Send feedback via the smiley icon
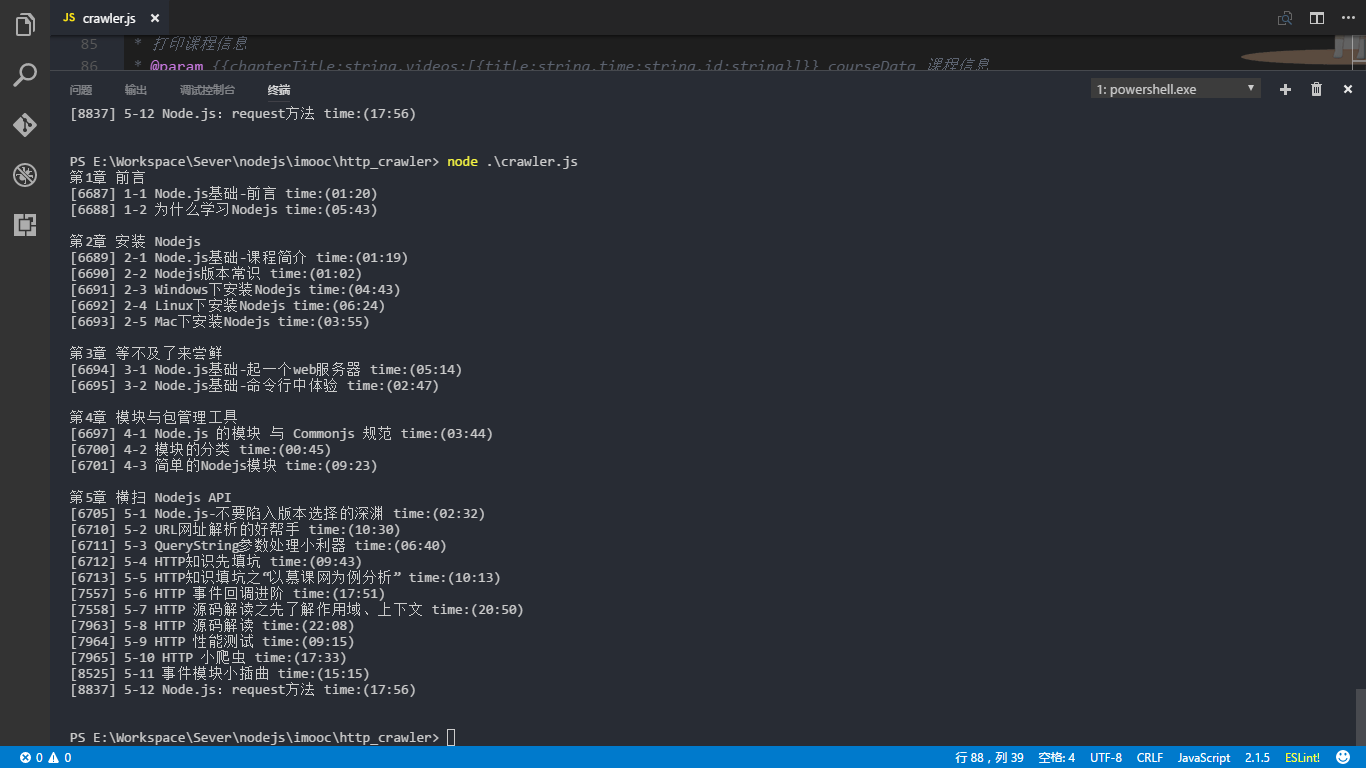Viewport: 1366px width, 768px height. pyautogui.click(x=1345, y=758)
